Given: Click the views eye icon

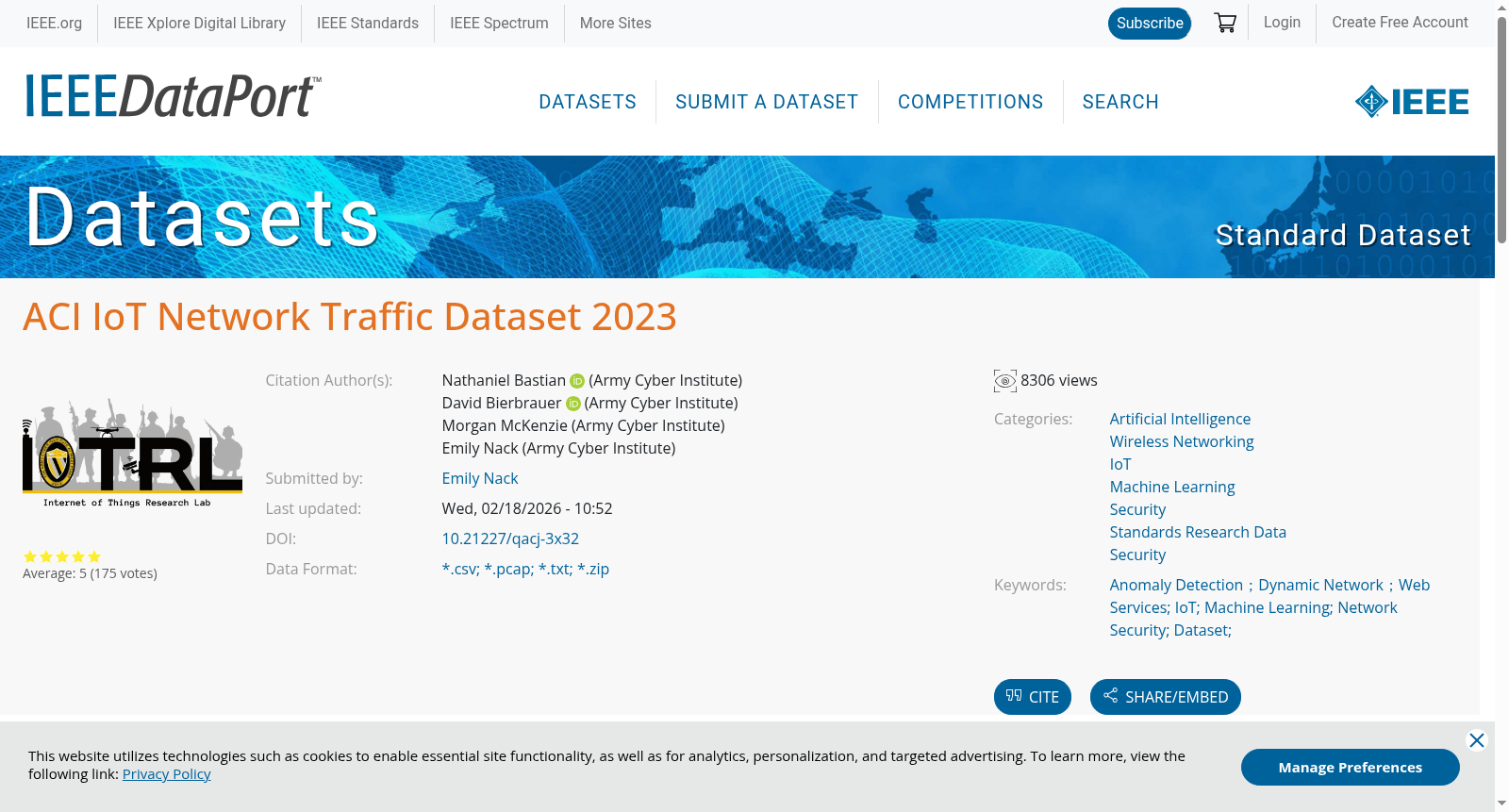Looking at the screenshot, I should click(x=1005, y=381).
